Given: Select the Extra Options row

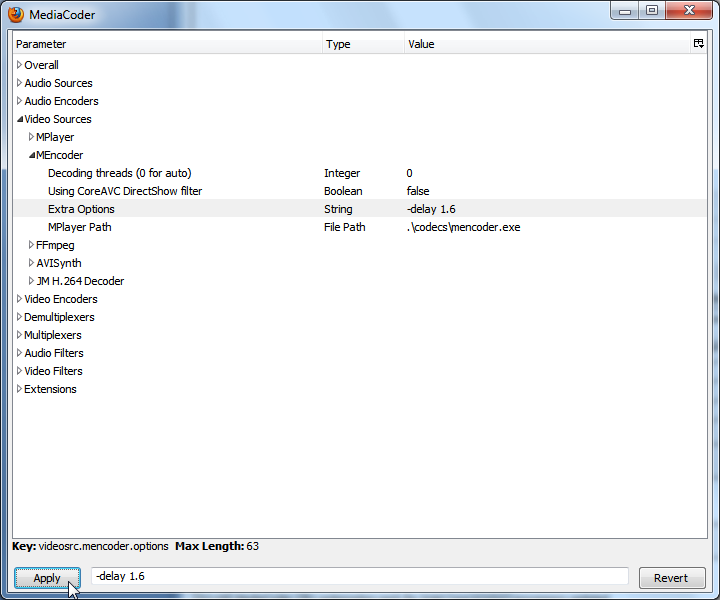Looking at the screenshot, I should tap(360, 209).
